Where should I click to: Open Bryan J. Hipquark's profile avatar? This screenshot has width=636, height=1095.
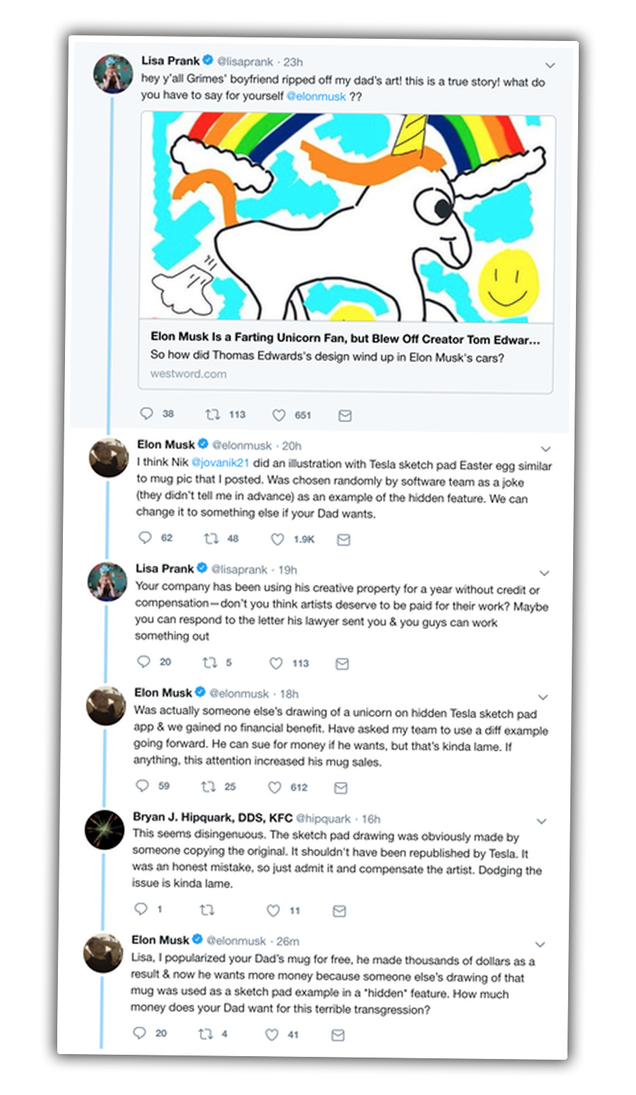[x=104, y=829]
